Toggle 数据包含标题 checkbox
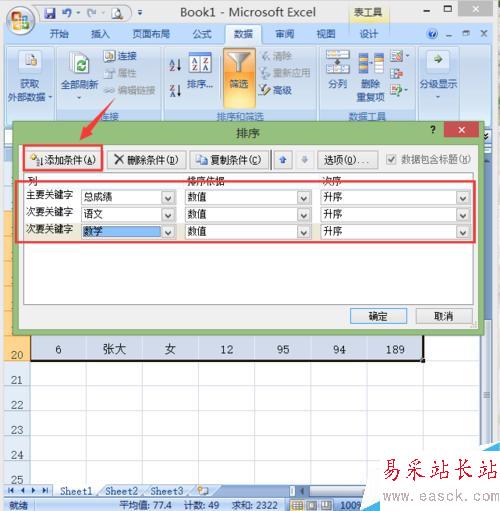The height and width of the screenshot is (511, 500). [x=391, y=159]
